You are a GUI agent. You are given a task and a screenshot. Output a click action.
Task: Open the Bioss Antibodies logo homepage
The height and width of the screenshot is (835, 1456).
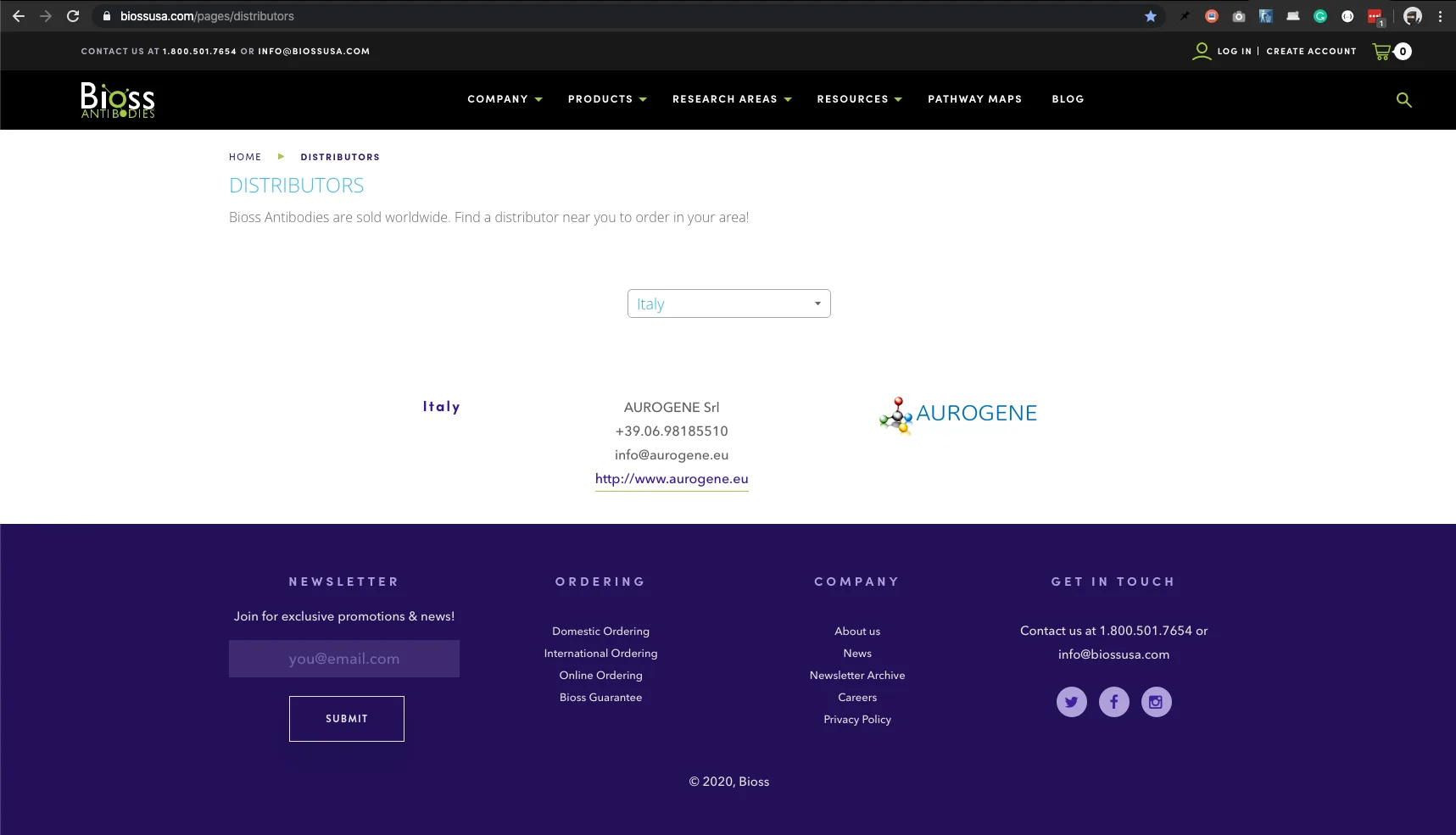click(116, 100)
